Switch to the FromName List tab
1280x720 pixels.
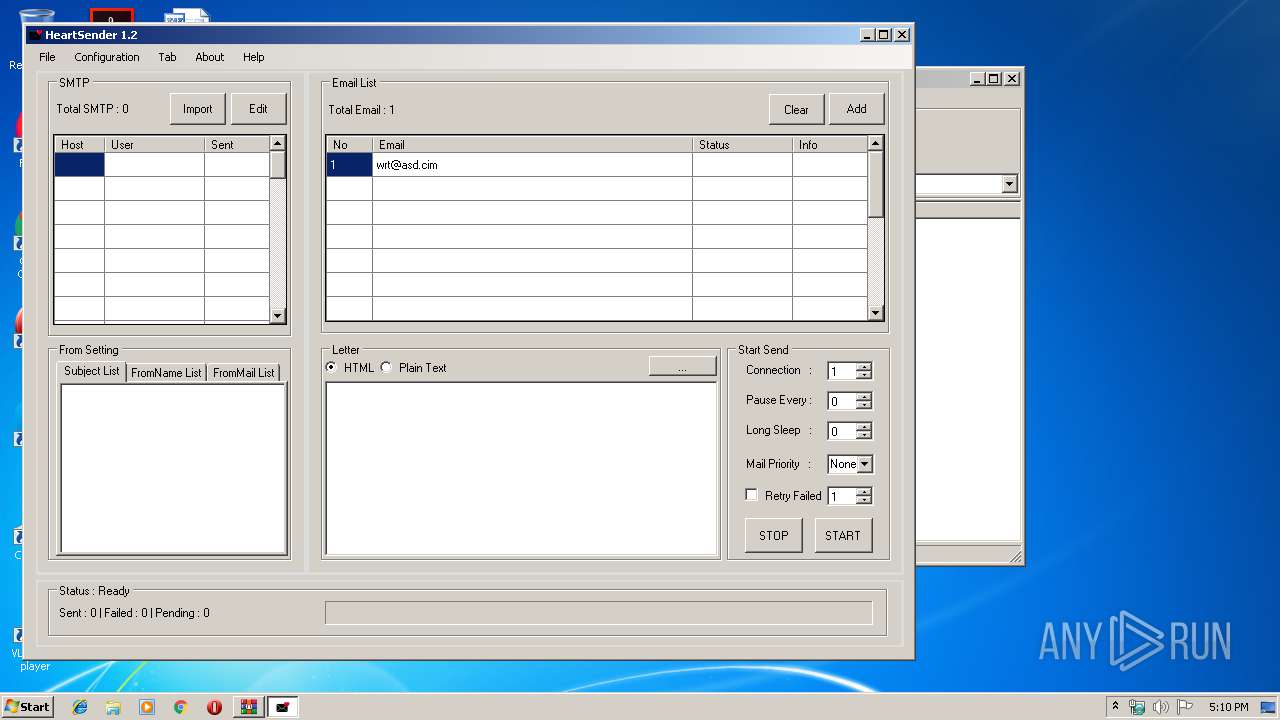166,373
